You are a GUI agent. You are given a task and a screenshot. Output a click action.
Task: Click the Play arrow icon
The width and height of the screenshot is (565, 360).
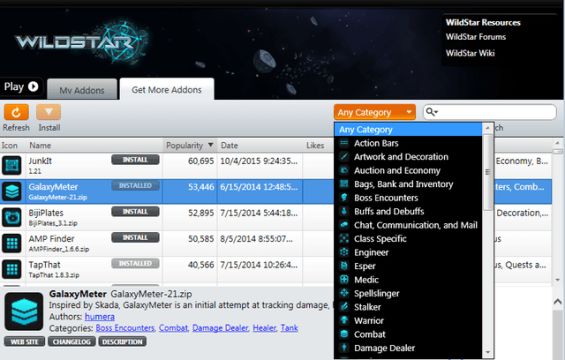(33, 86)
